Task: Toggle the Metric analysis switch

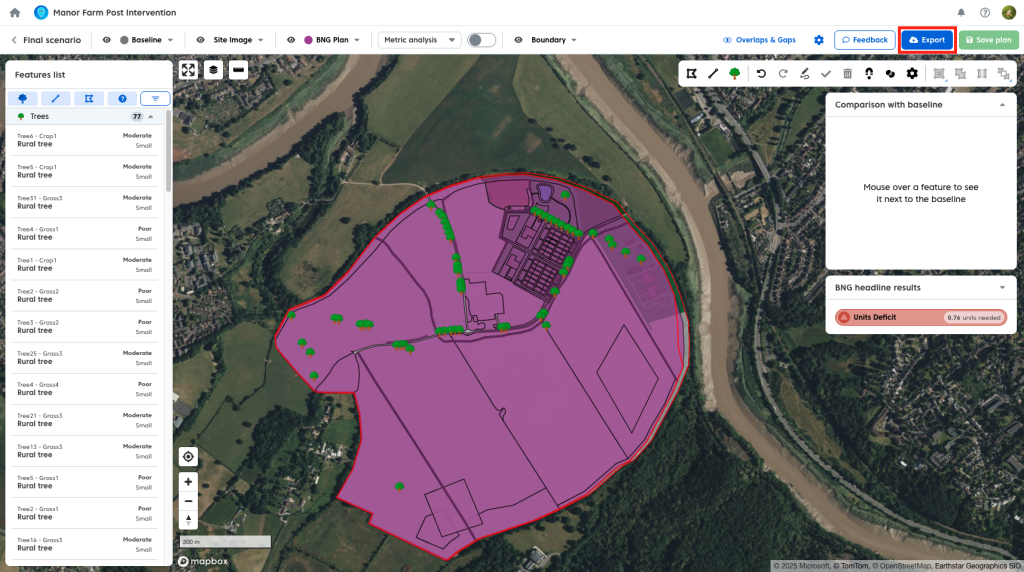Action: click(x=481, y=40)
